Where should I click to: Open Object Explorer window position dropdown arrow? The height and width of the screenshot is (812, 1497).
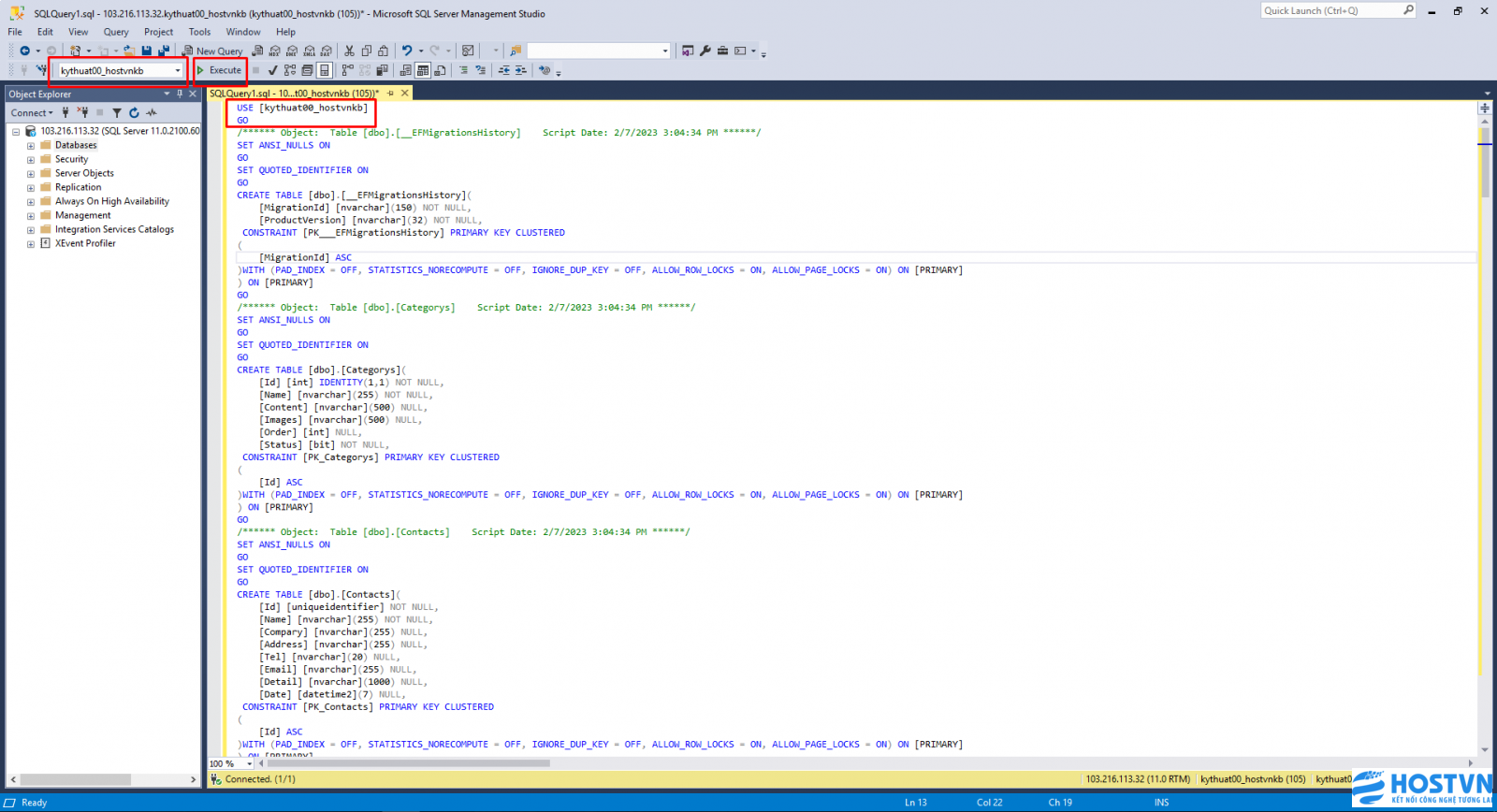167,94
